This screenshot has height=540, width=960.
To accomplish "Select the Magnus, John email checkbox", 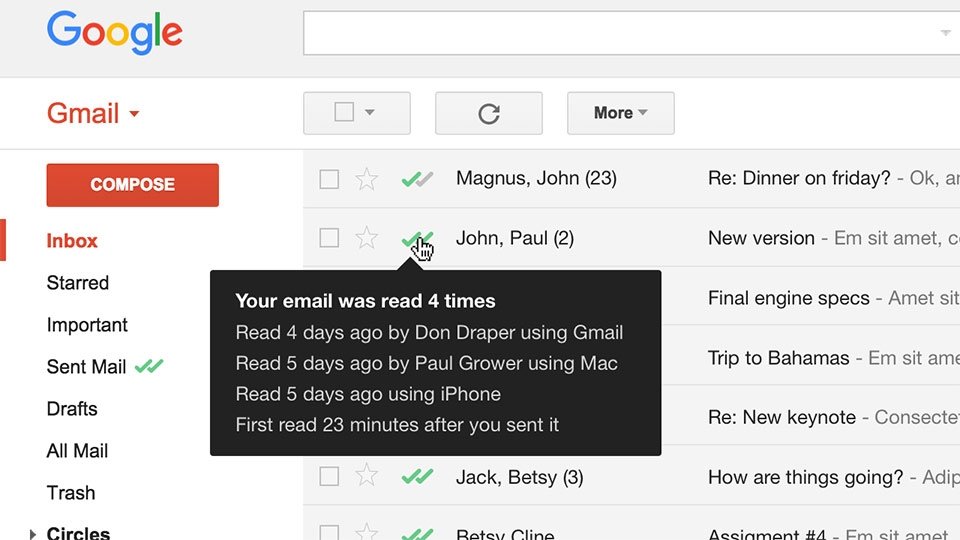I will click(x=329, y=179).
